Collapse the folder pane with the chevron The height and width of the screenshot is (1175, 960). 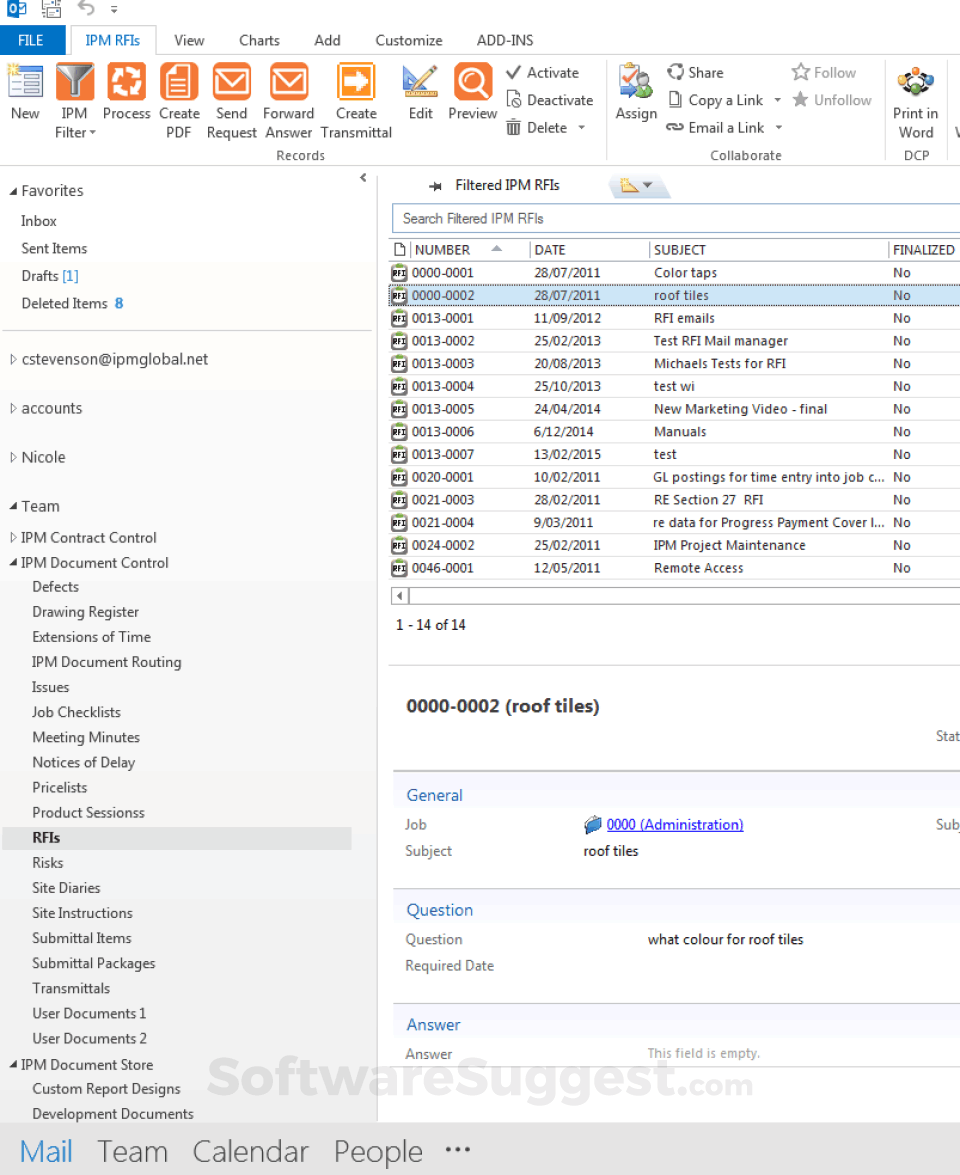point(363,178)
